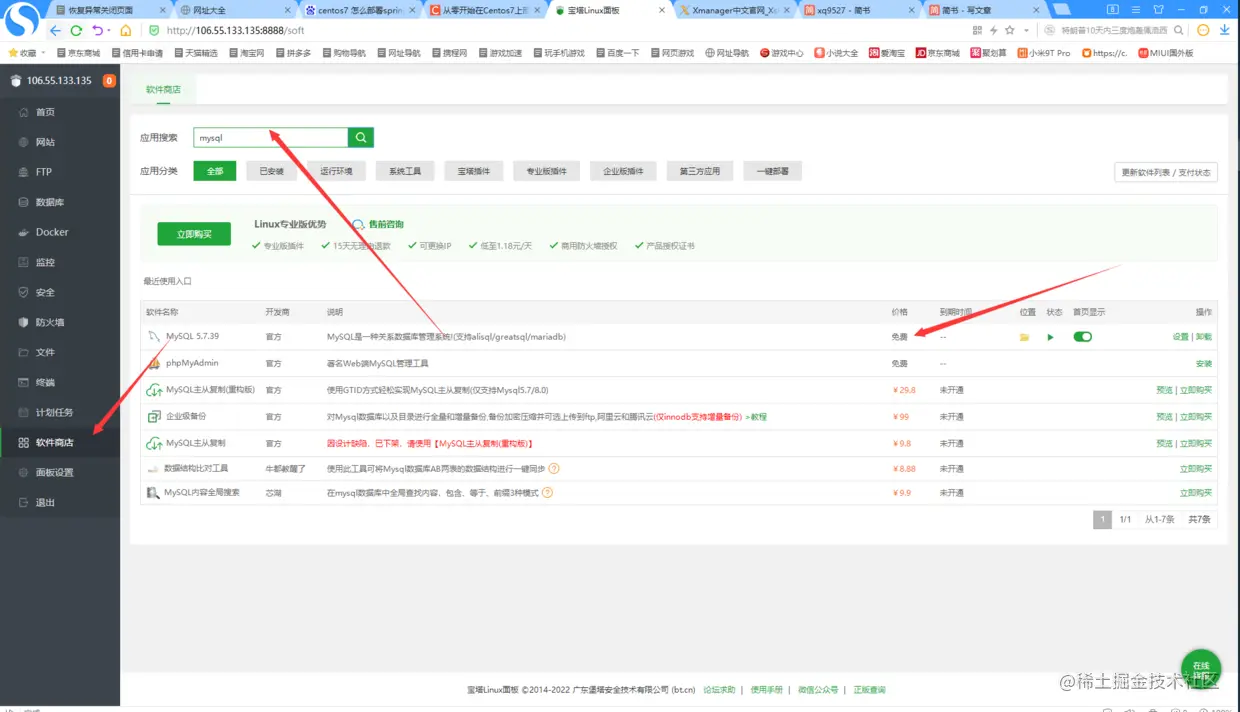Image resolution: width=1240 pixels, height=712 pixels.
Task: Click browser home button
Action: [x=126, y=31]
